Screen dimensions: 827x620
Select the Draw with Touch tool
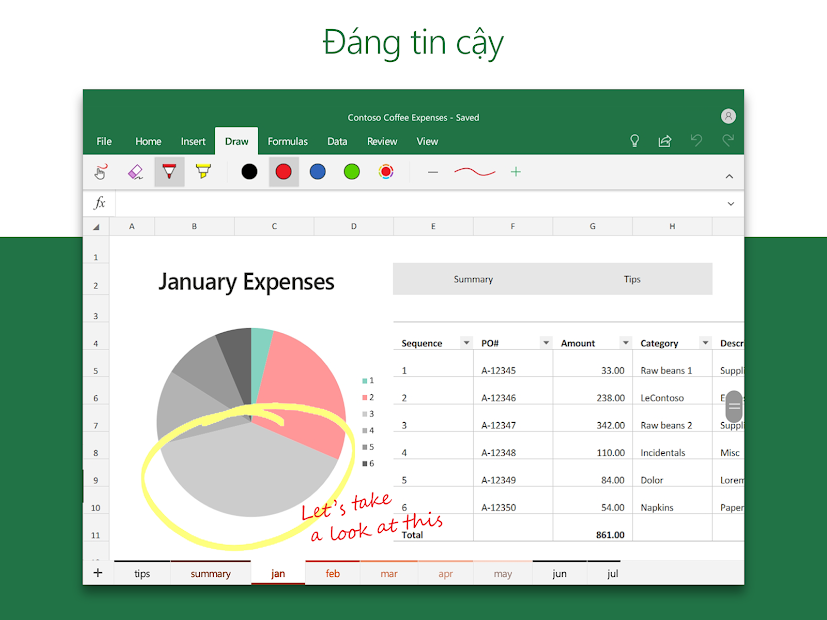tap(100, 172)
